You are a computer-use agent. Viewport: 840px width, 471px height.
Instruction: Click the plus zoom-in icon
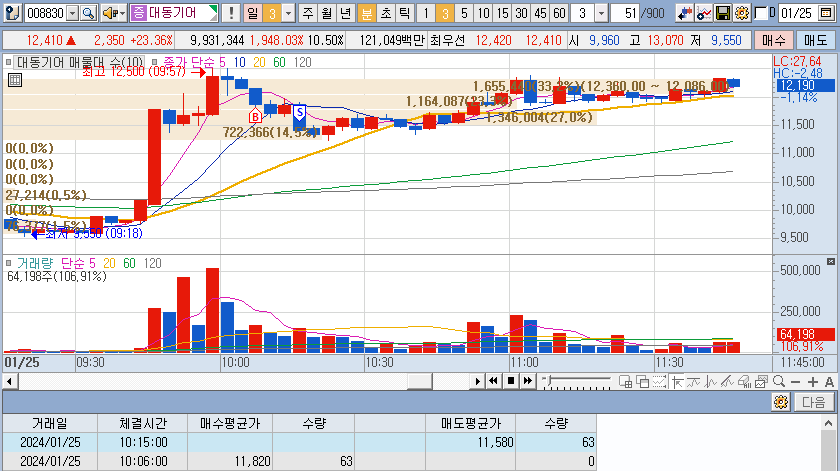tap(813, 382)
